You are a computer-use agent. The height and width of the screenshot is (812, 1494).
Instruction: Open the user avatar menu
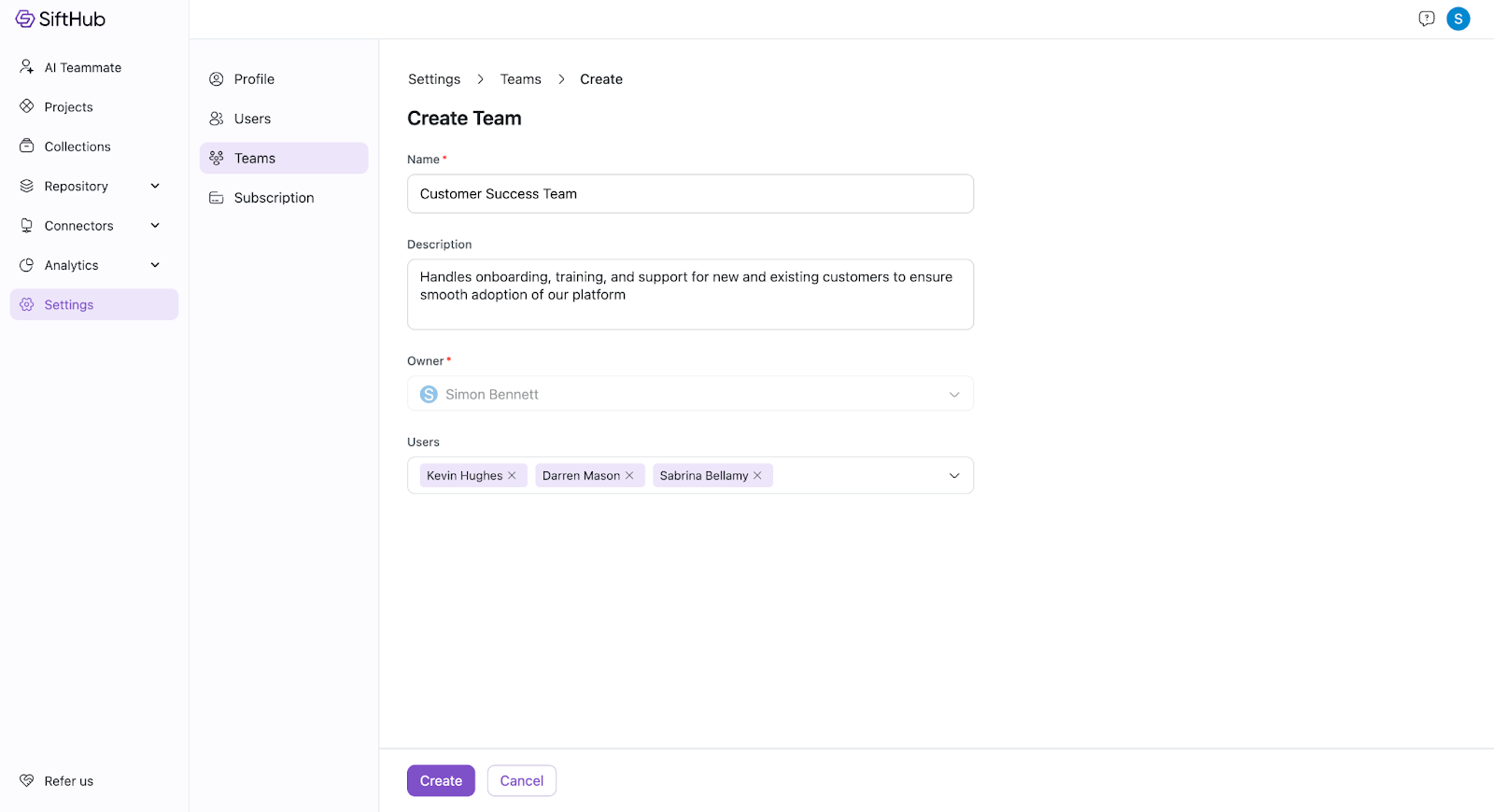pos(1458,19)
